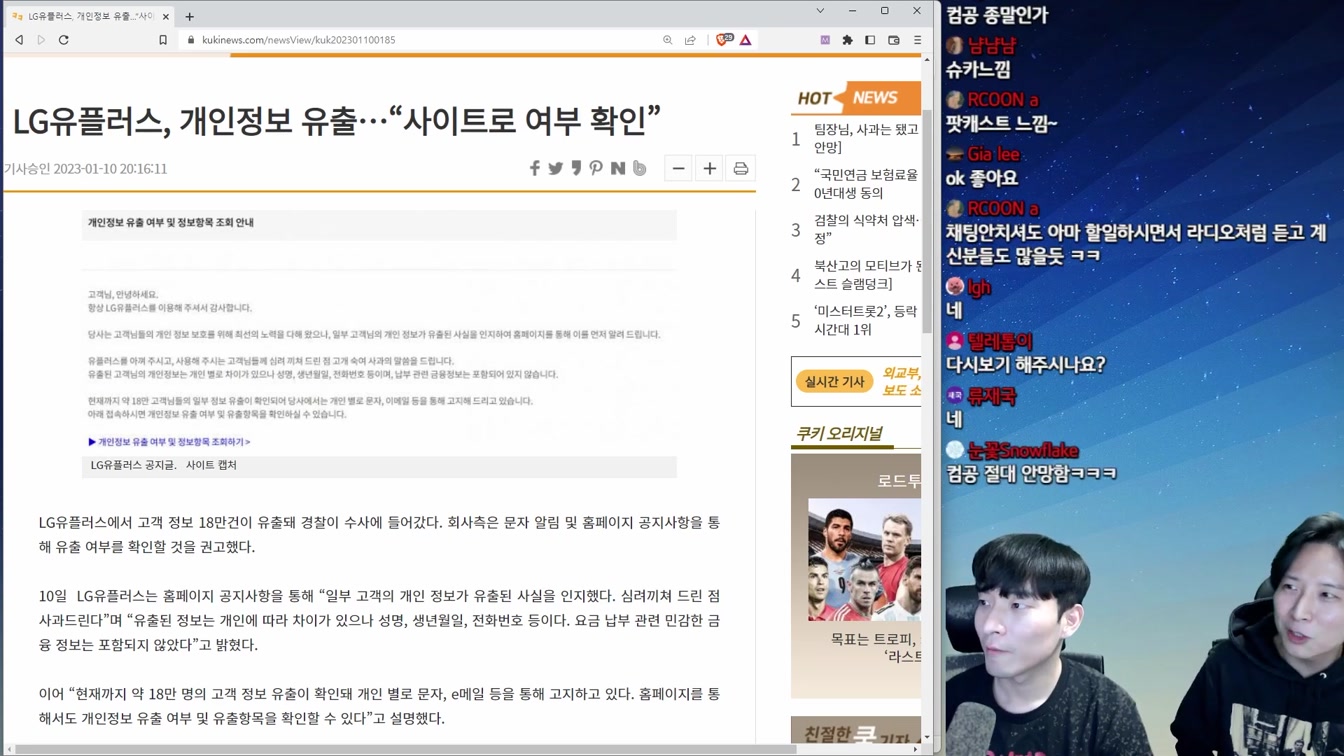Open a new browser tab

coord(189,16)
